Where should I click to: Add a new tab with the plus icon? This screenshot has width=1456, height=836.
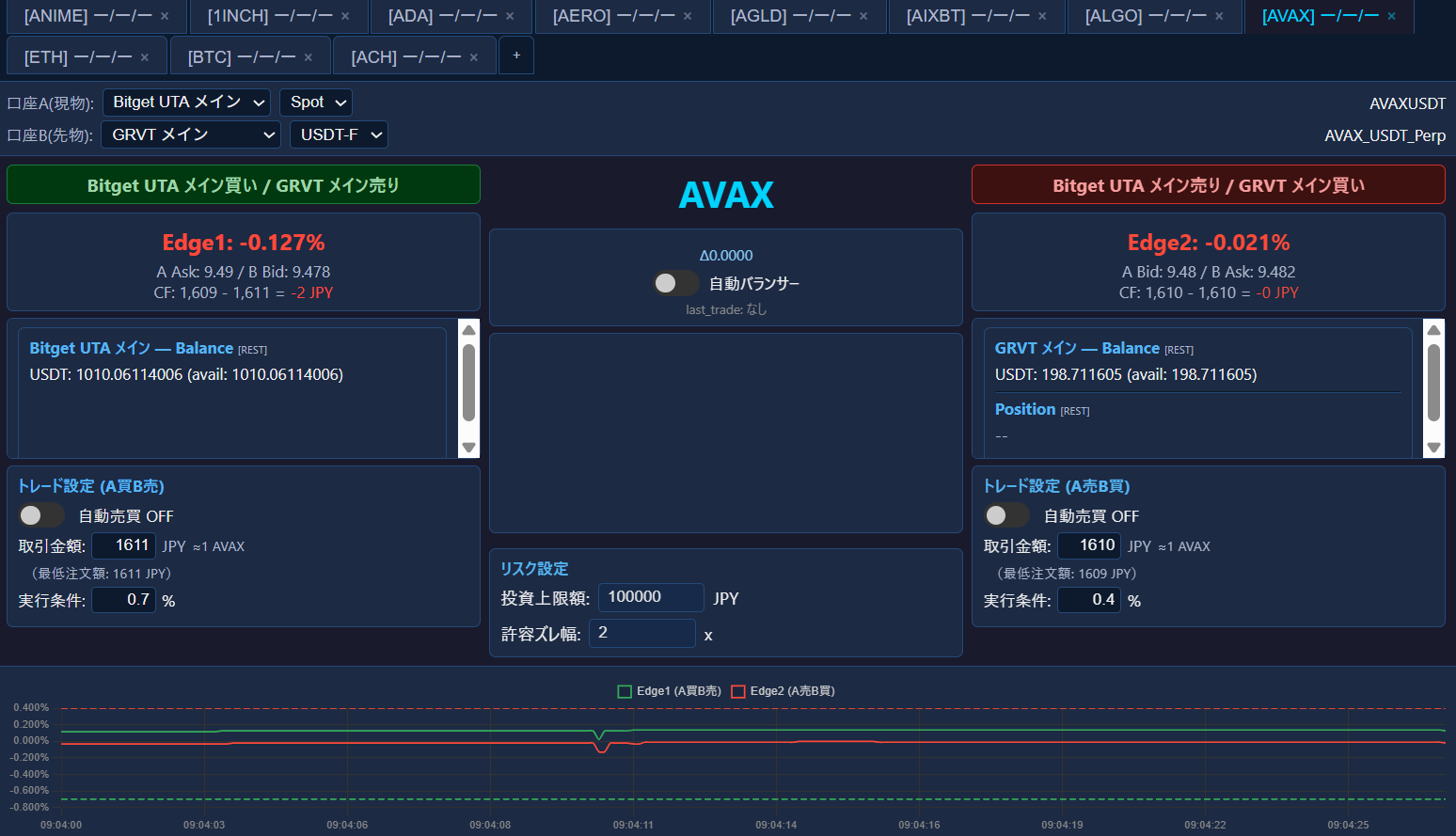[x=516, y=55]
